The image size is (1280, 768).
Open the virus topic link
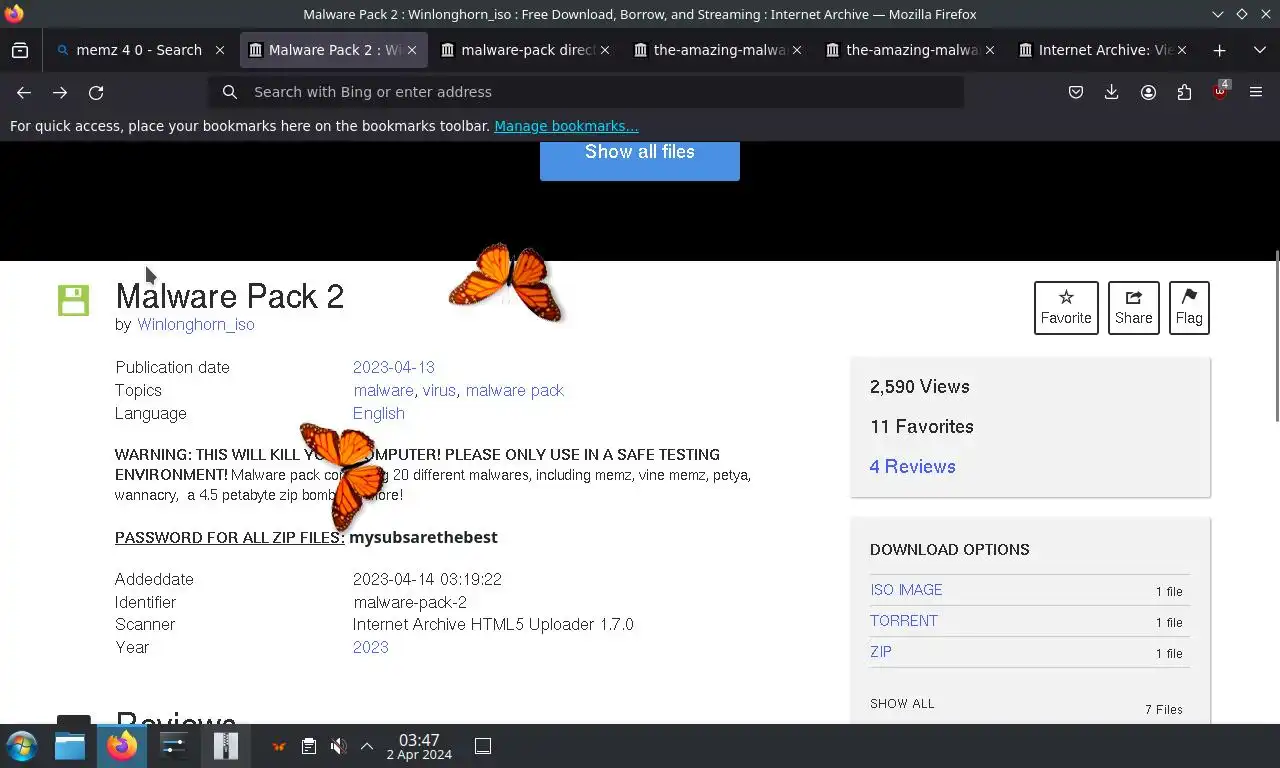[439, 390]
